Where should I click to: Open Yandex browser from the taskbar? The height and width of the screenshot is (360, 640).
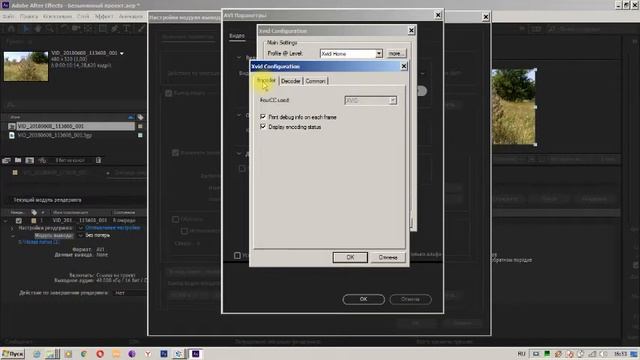click(148, 354)
